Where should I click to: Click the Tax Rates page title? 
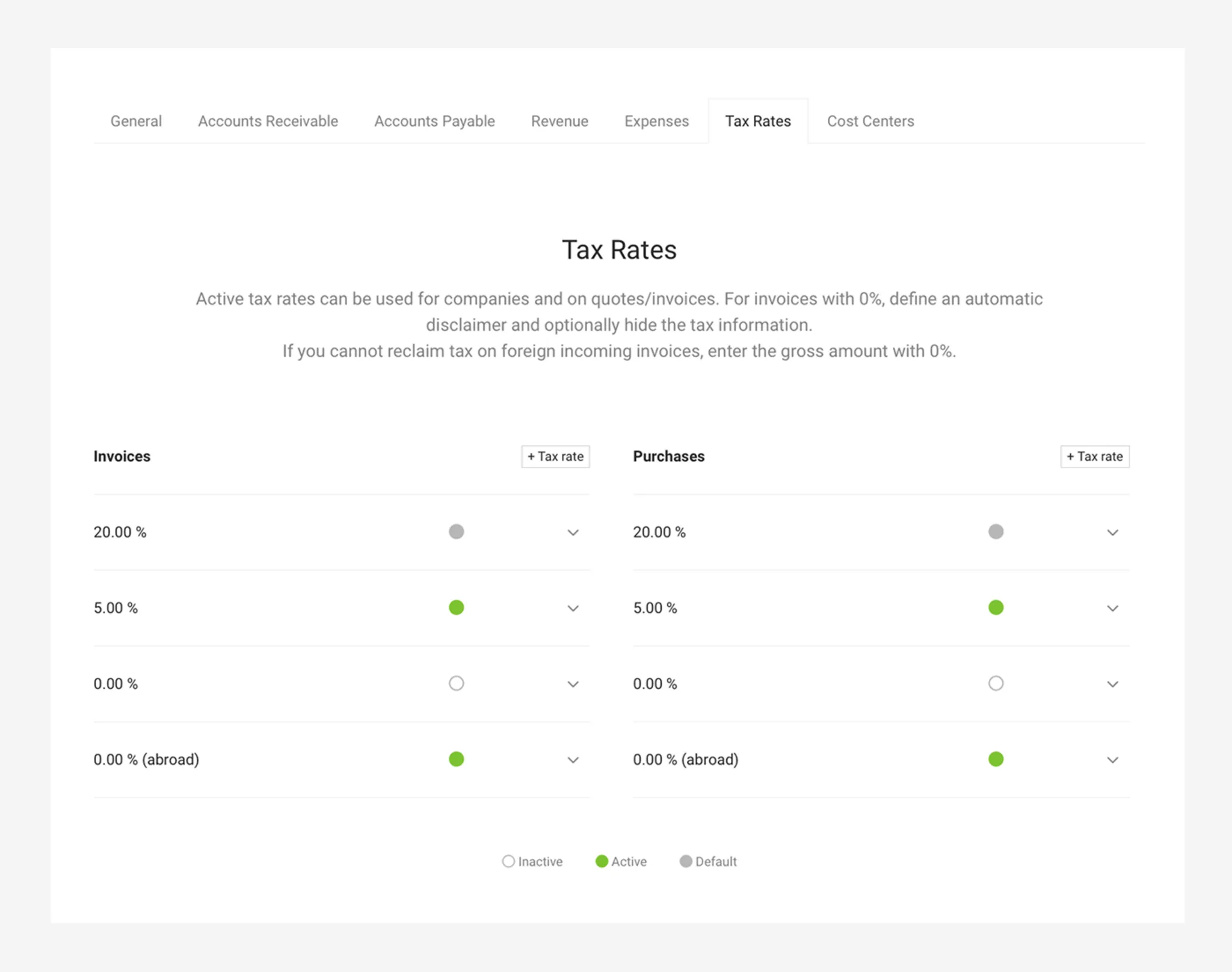pyautogui.click(x=619, y=250)
